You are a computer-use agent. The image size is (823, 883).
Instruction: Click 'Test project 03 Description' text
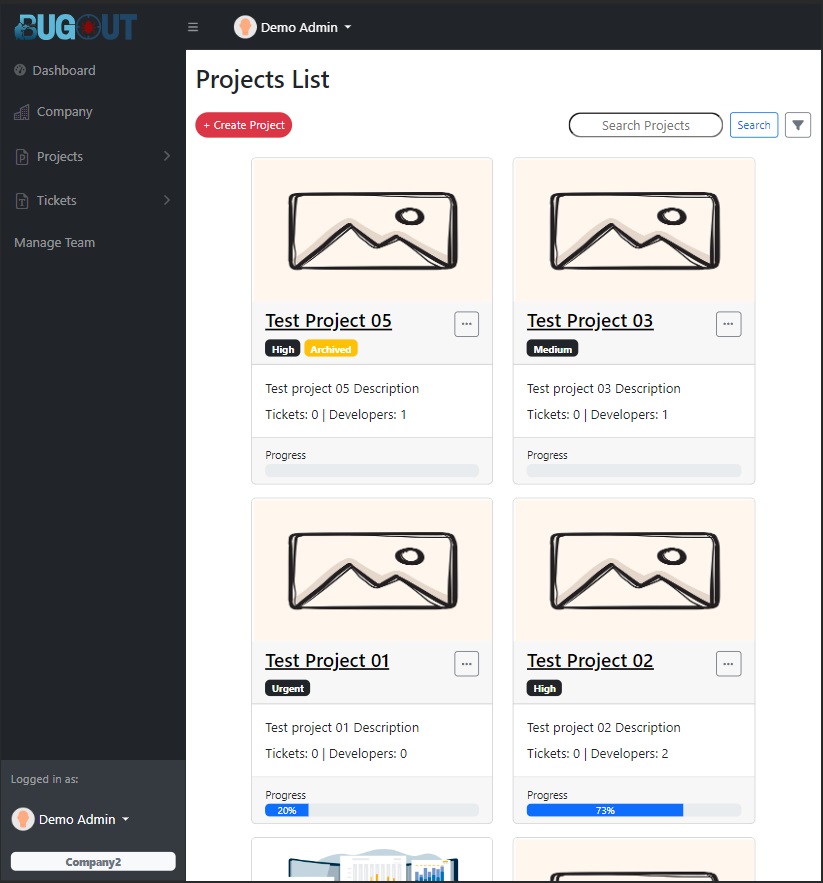pos(603,389)
